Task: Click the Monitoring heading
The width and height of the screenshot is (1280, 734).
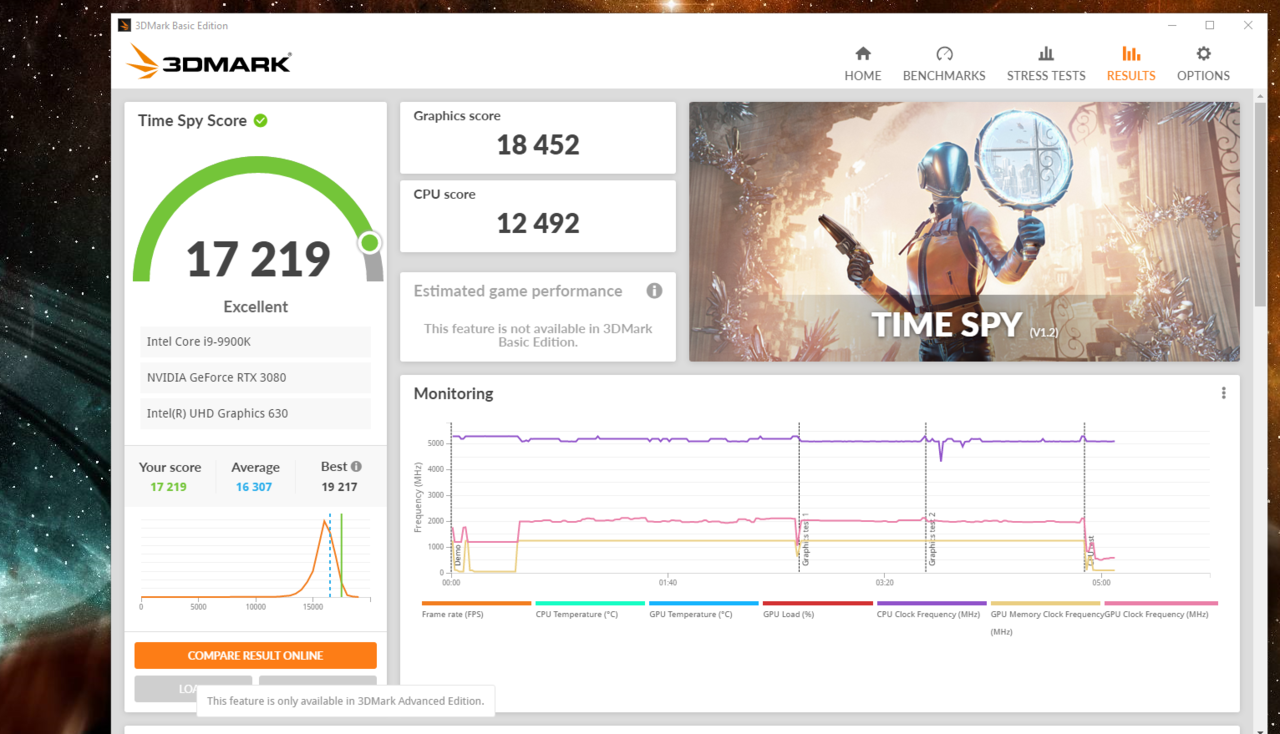Action: click(453, 393)
